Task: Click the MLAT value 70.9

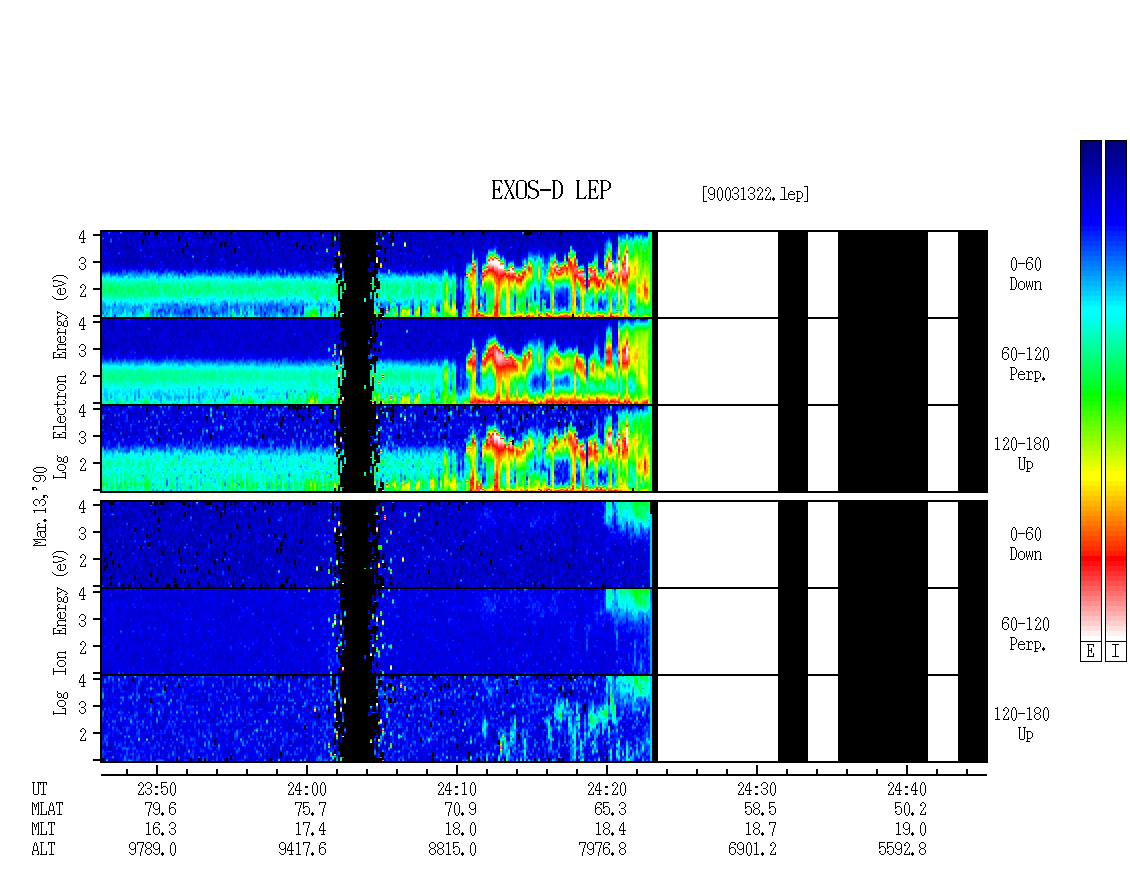Action: click(x=460, y=809)
